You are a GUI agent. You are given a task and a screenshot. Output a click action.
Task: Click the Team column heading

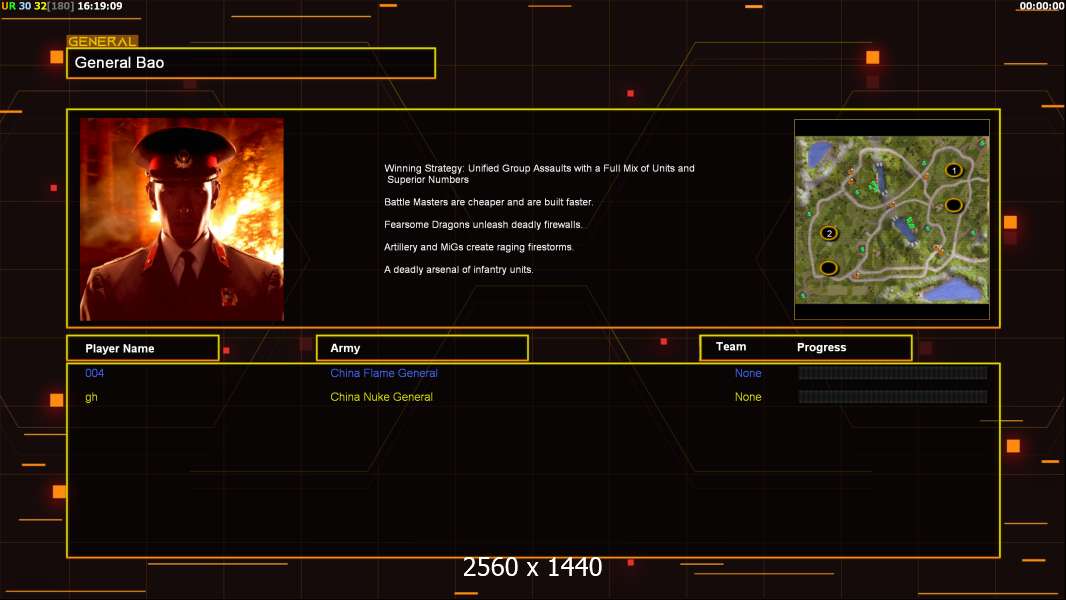(731, 347)
